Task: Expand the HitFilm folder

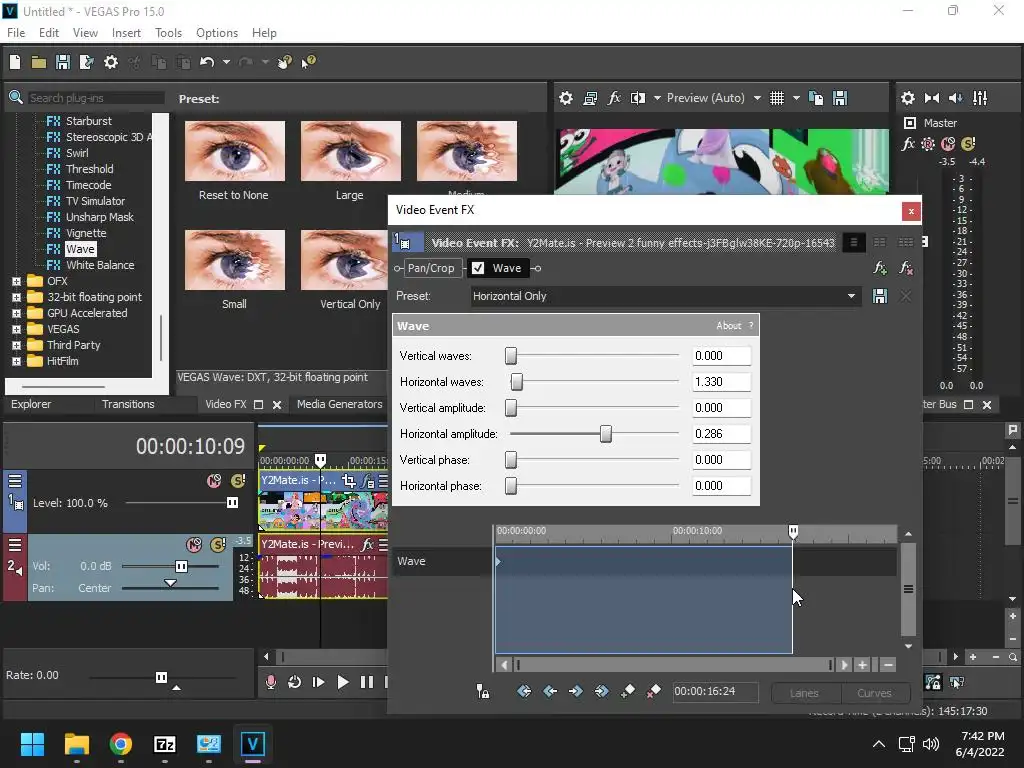Action: 16,361
